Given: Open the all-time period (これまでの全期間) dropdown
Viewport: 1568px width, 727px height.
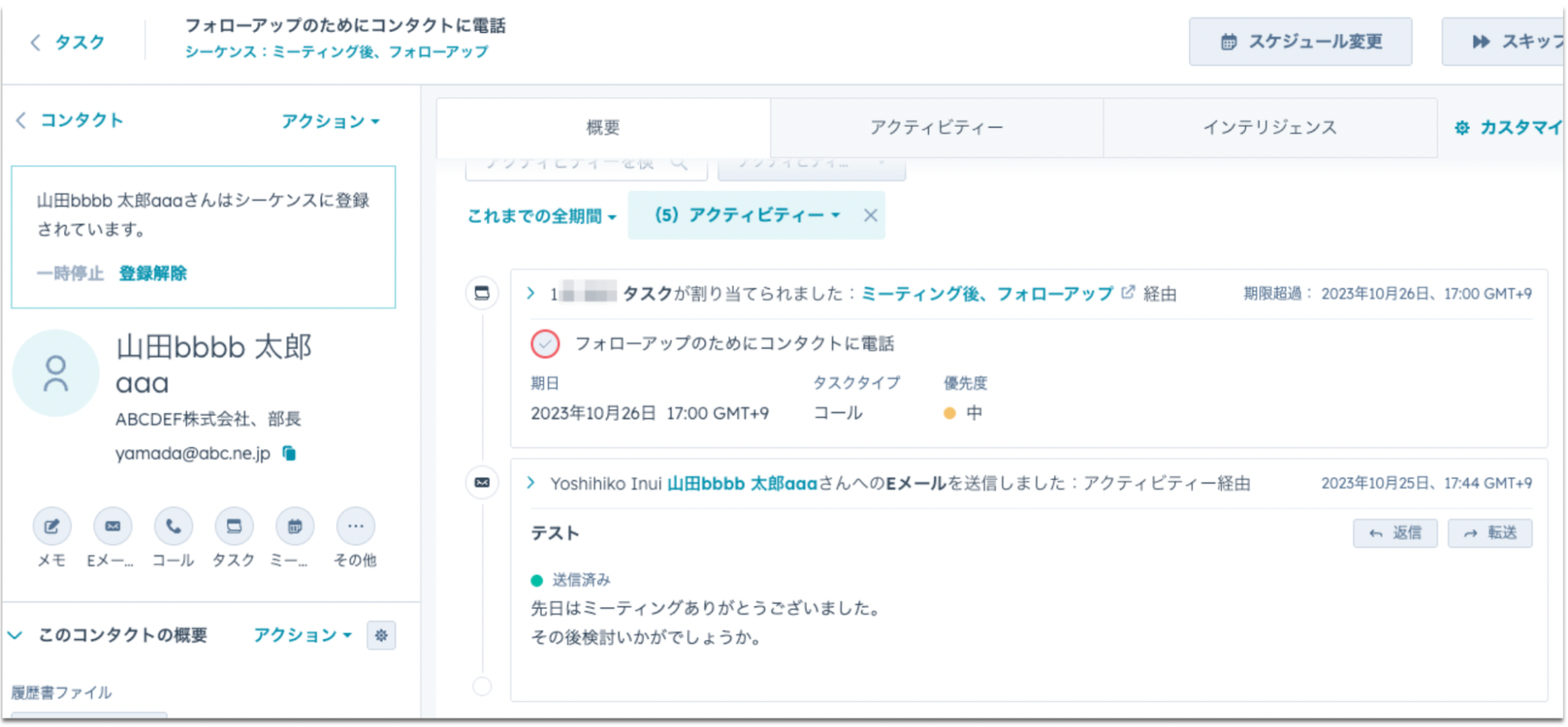Looking at the screenshot, I should point(542,216).
